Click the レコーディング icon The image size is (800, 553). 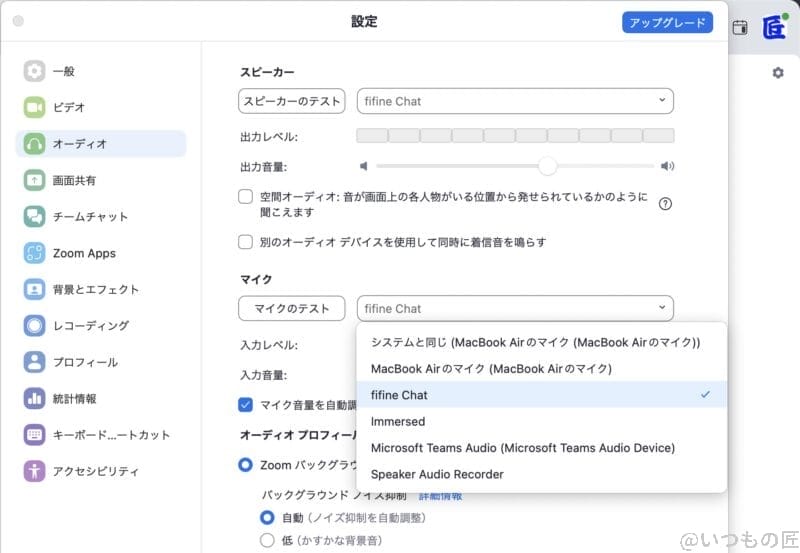[35, 325]
